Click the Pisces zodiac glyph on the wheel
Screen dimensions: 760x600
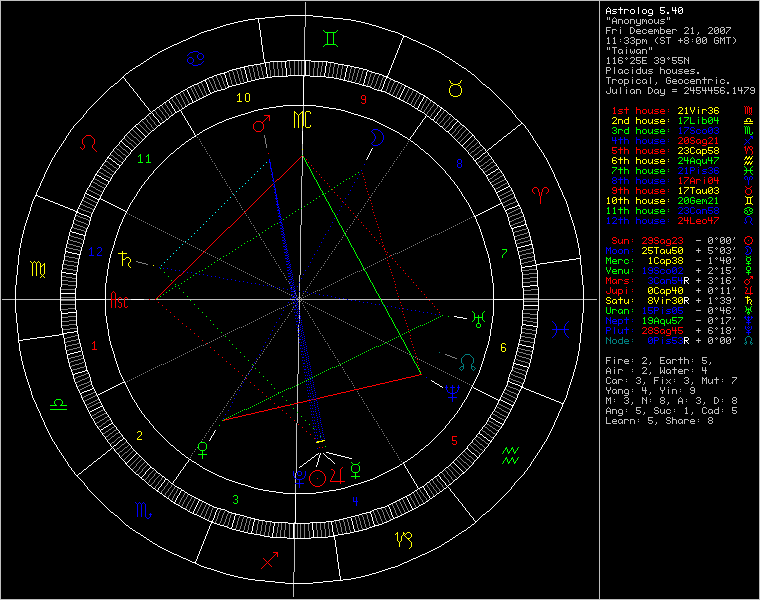pyautogui.click(x=560, y=330)
